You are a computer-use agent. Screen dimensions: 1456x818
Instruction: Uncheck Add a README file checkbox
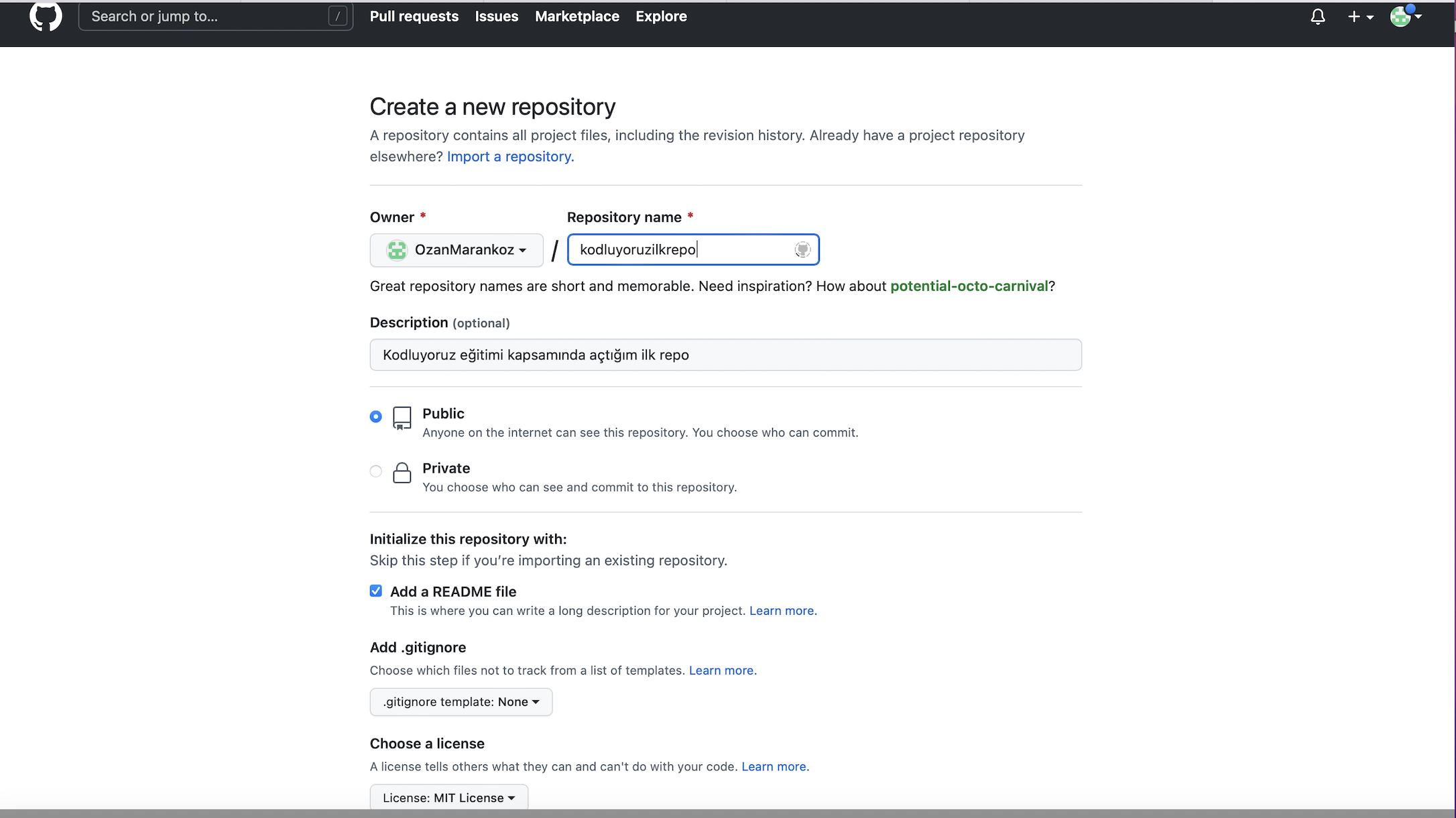(376, 591)
